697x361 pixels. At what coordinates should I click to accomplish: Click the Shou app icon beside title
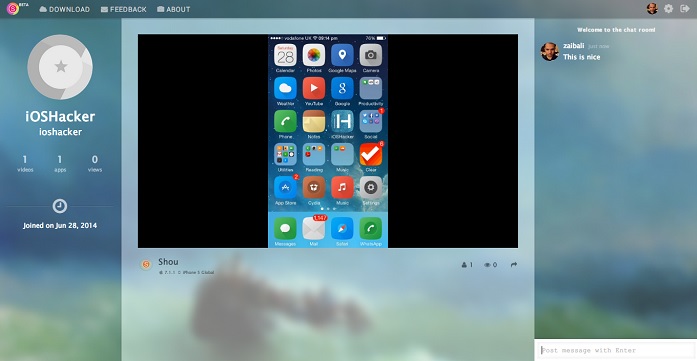(x=146, y=265)
